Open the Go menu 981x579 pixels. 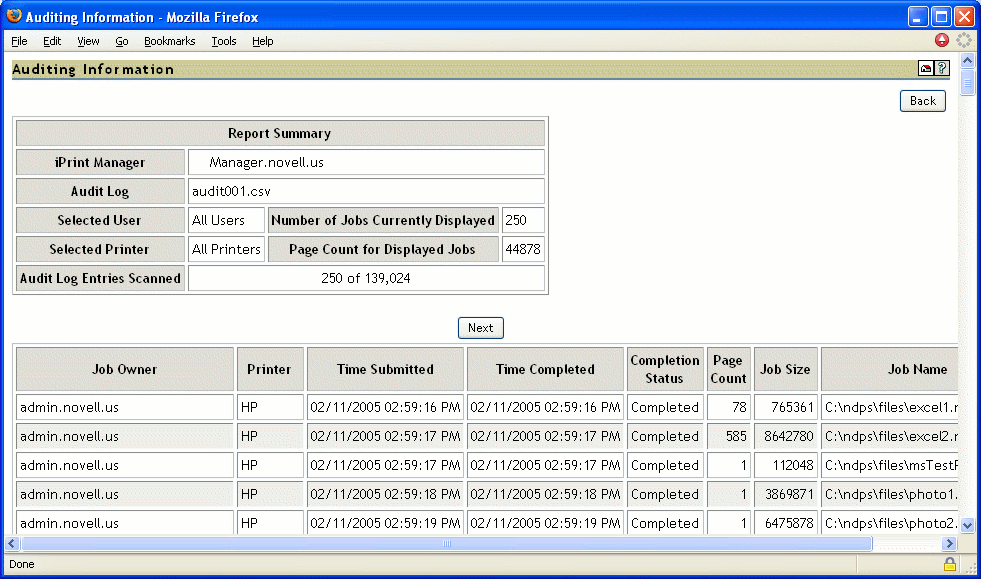click(121, 41)
